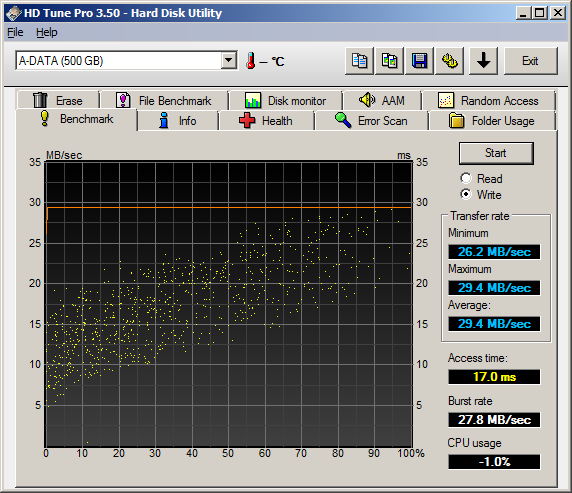The image size is (572, 493).
Task: Minimize the HD Tune Pro window
Action: tap(523, 13)
